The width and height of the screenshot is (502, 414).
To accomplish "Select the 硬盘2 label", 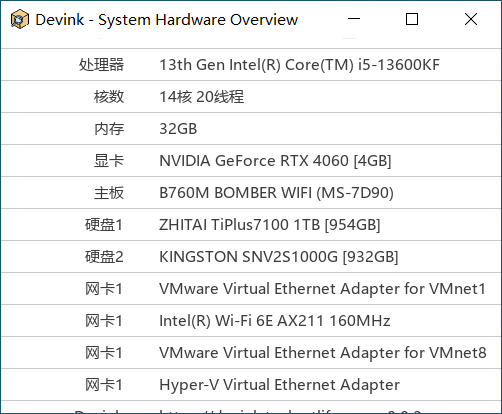I will coord(104,257).
